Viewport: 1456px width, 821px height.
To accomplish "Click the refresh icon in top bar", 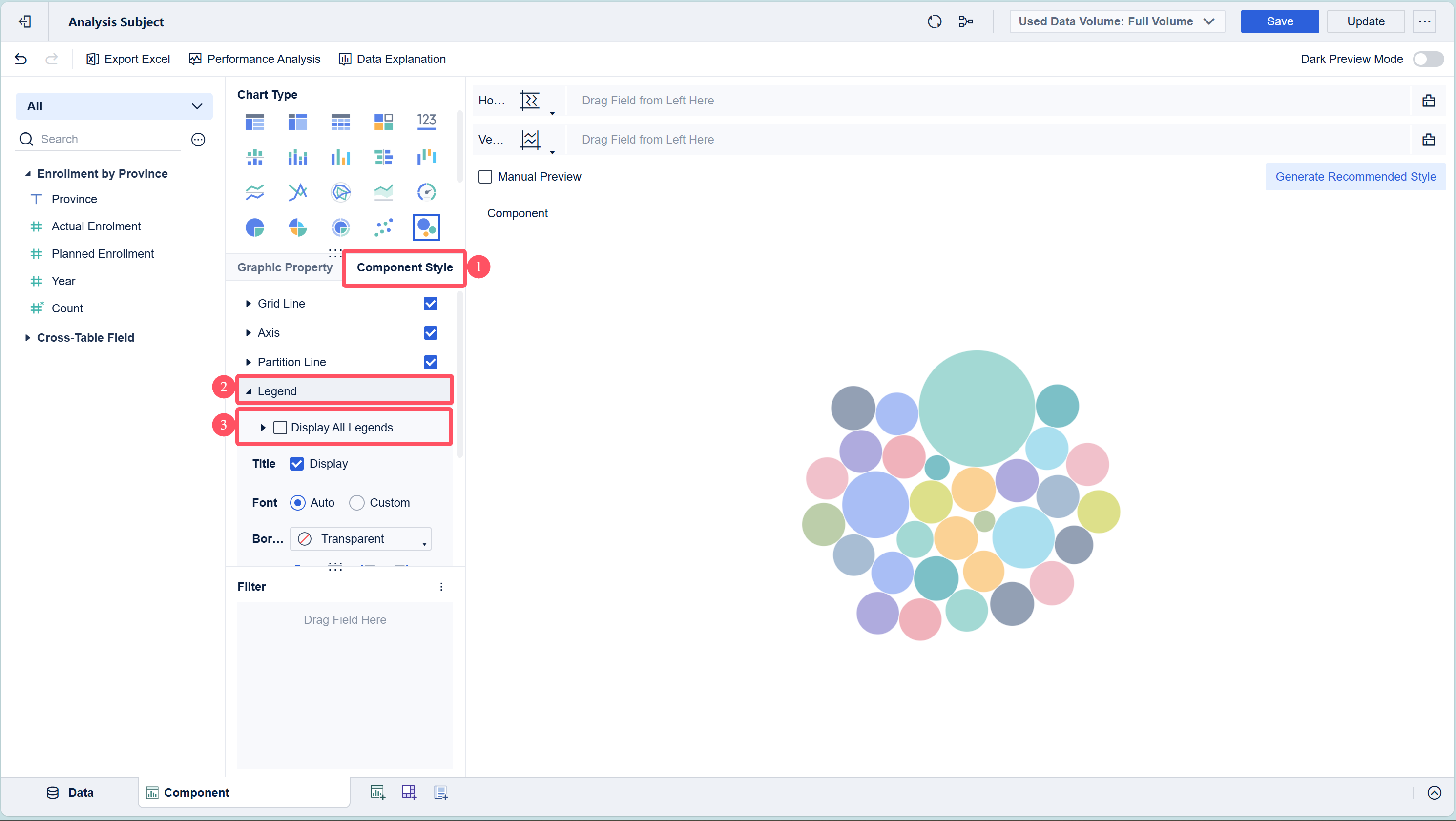I will point(935,21).
